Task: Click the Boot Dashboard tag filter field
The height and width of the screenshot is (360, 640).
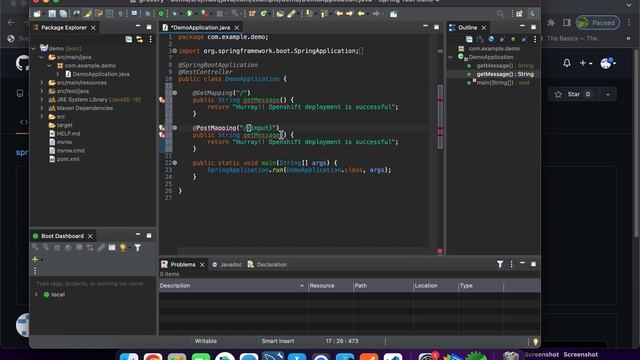Action: [92, 284]
